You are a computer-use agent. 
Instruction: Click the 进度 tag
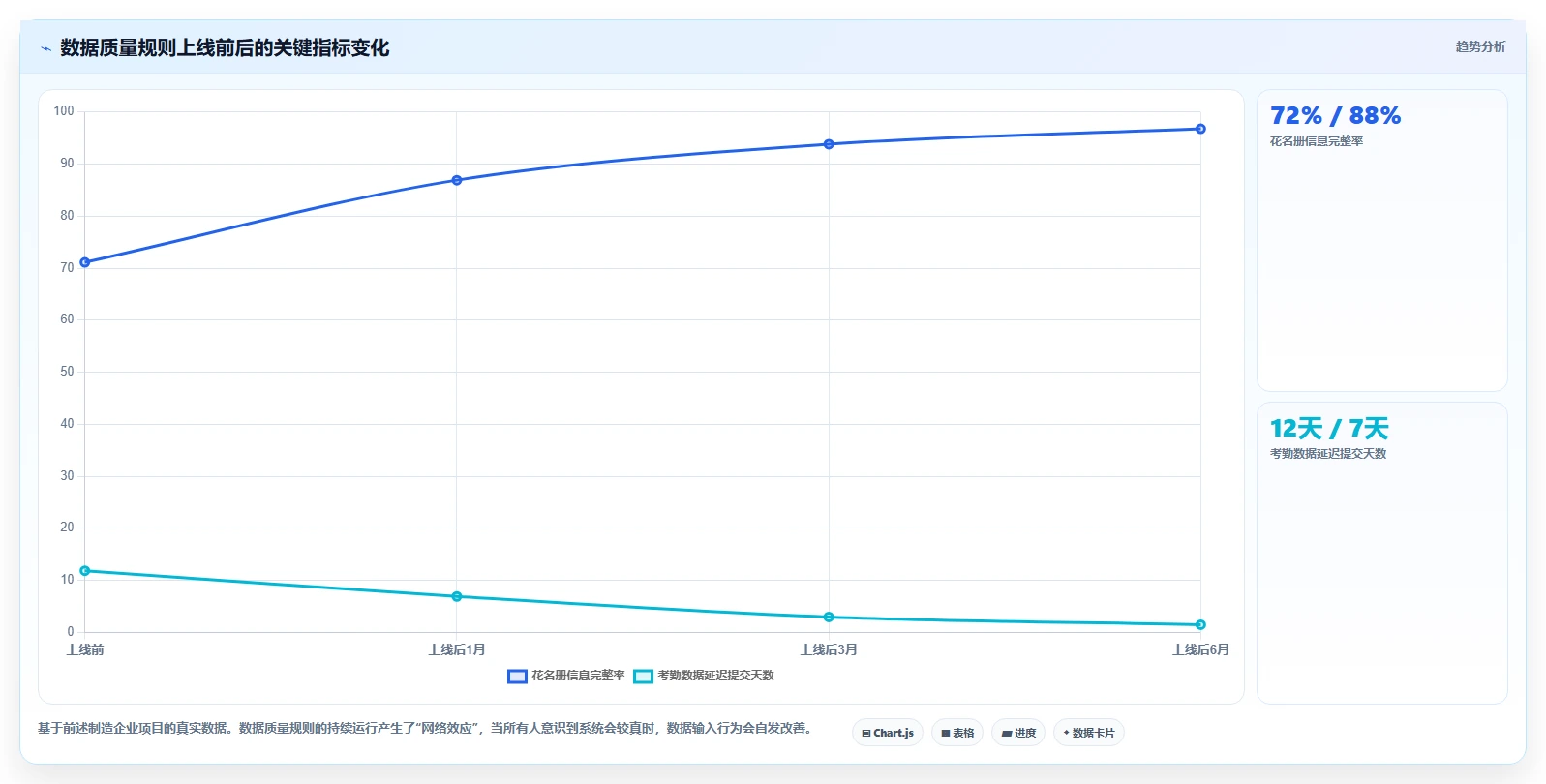1018,733
